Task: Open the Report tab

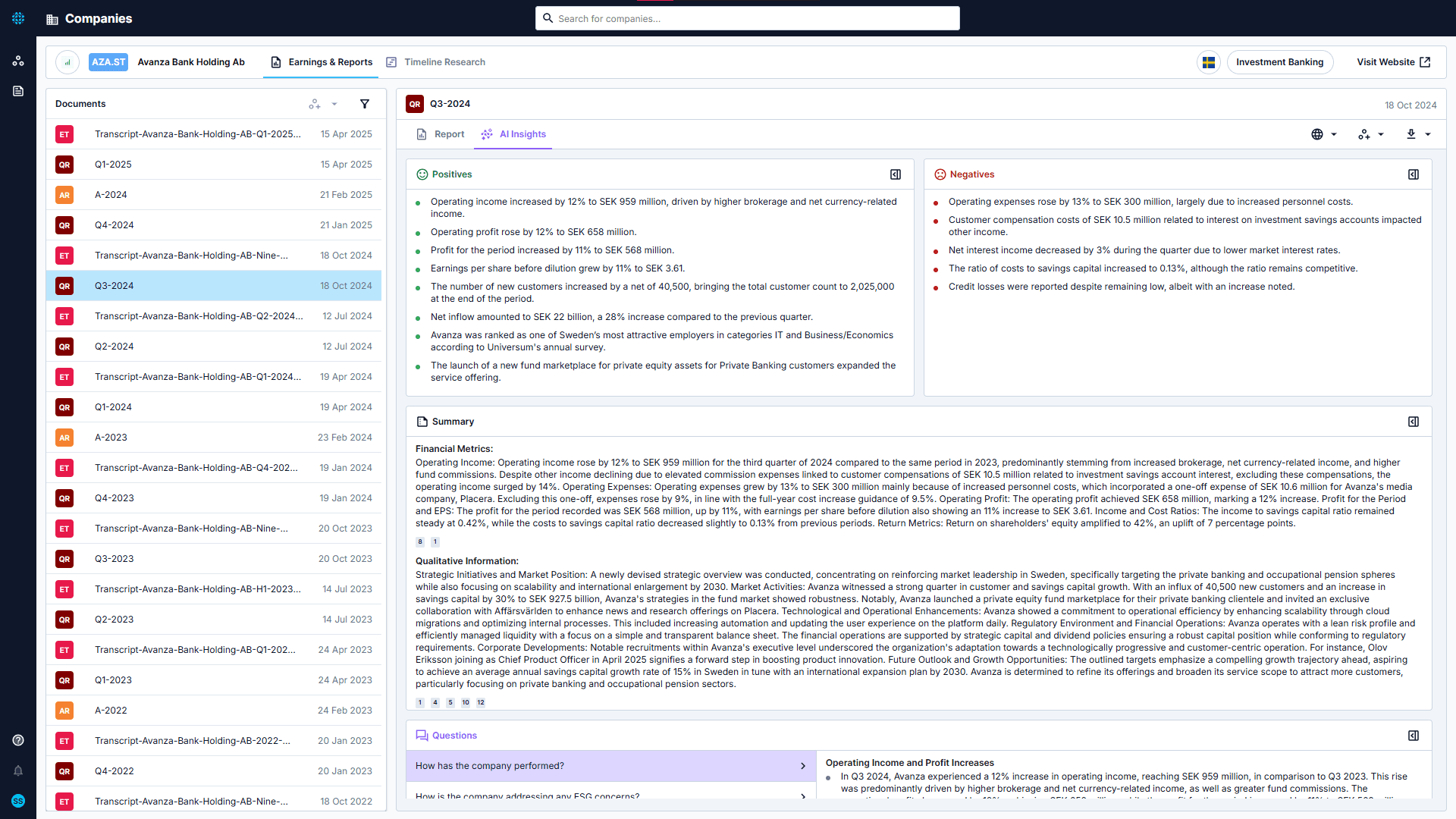Action: [441, 134]
